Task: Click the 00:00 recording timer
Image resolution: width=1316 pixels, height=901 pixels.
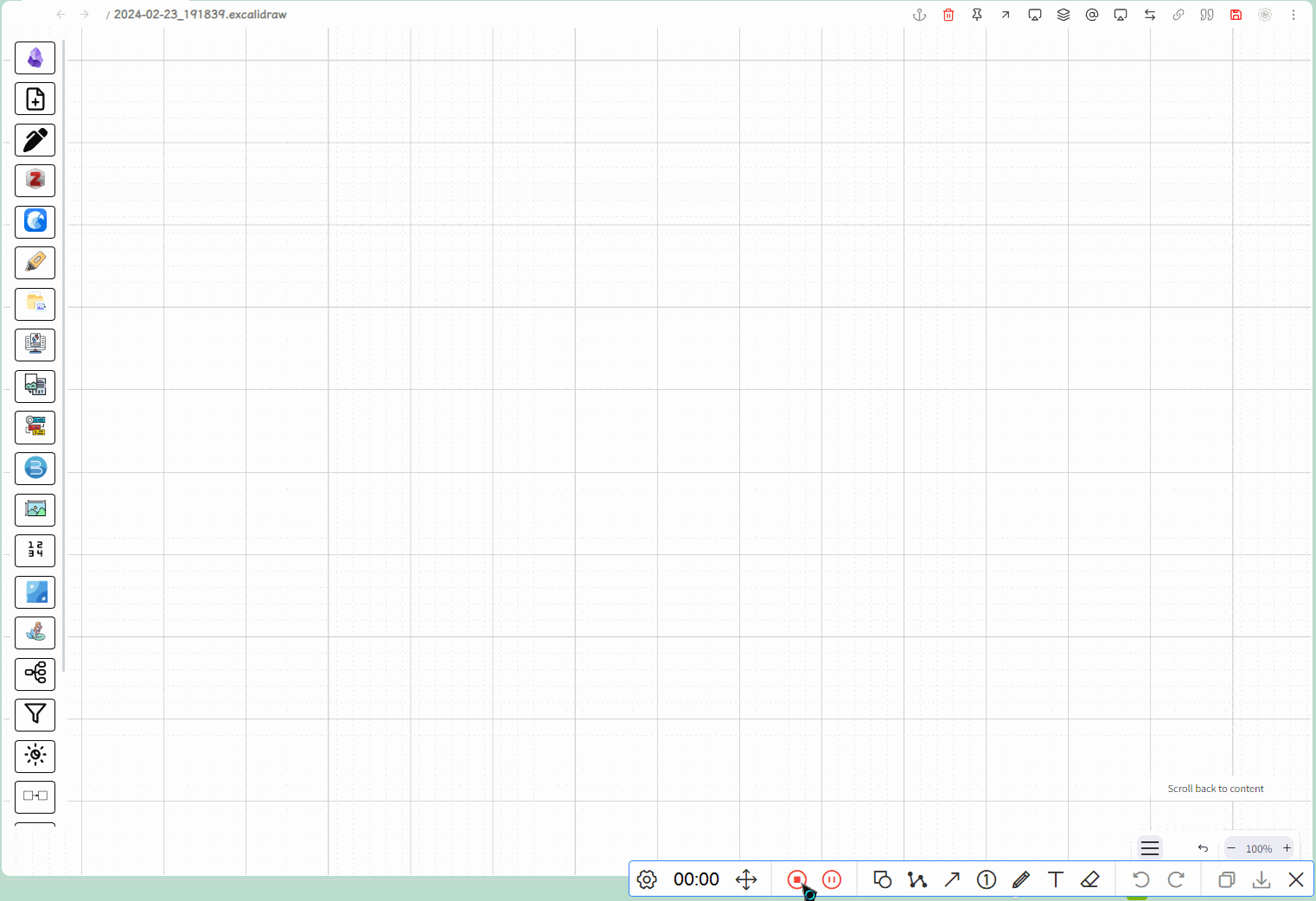Action: pyautogui.click(x=696, y=879)
